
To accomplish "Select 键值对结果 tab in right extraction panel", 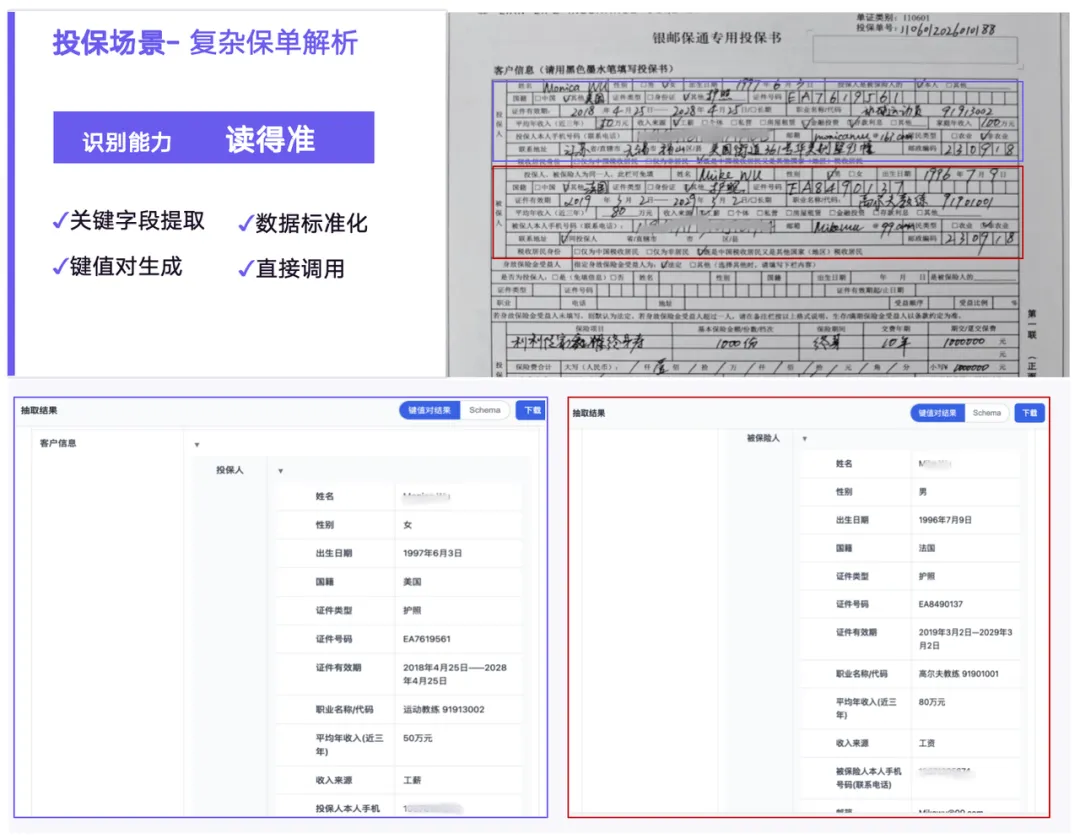I will pos(937,413).
